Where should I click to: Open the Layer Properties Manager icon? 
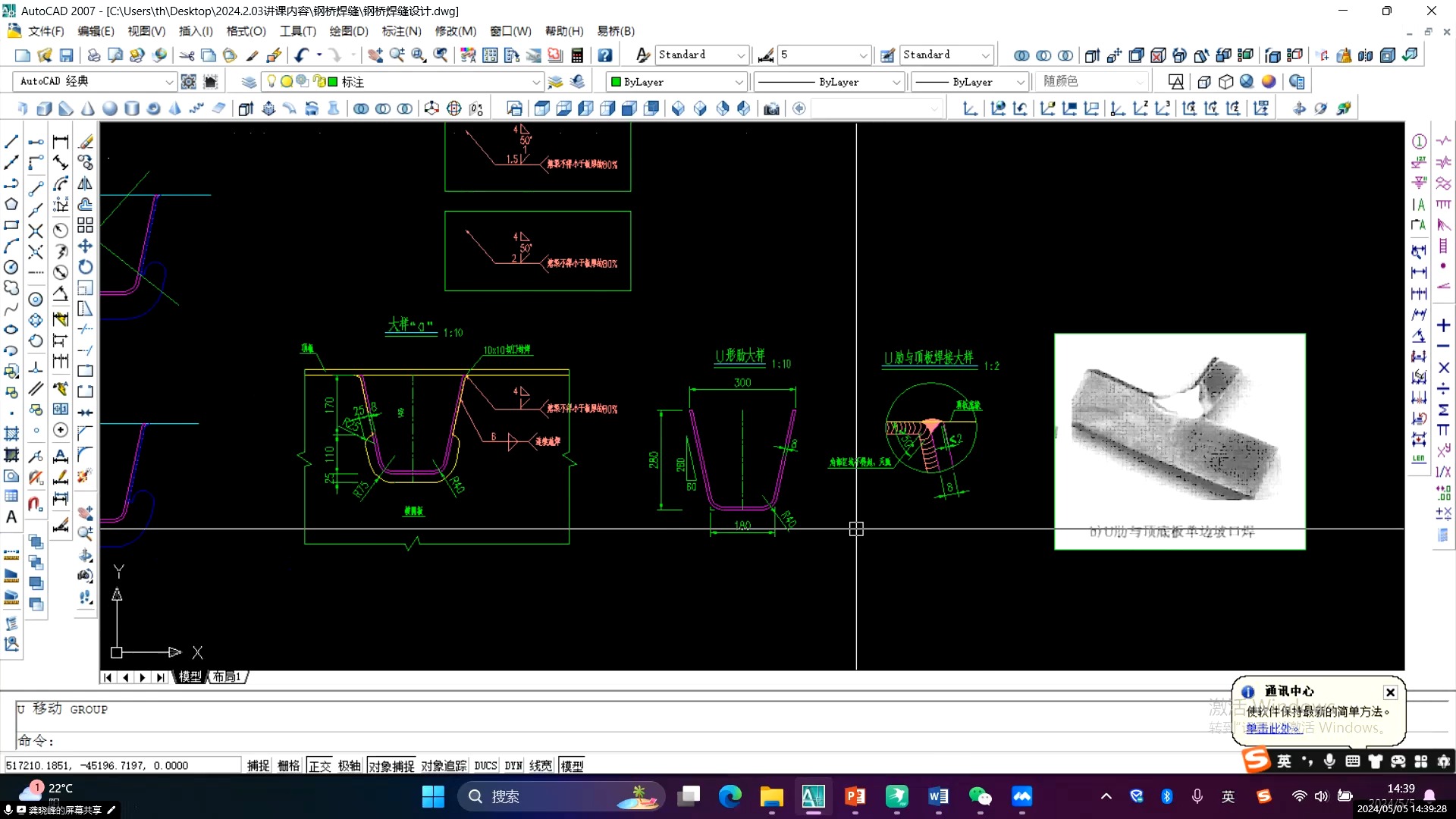click(249, 82)
